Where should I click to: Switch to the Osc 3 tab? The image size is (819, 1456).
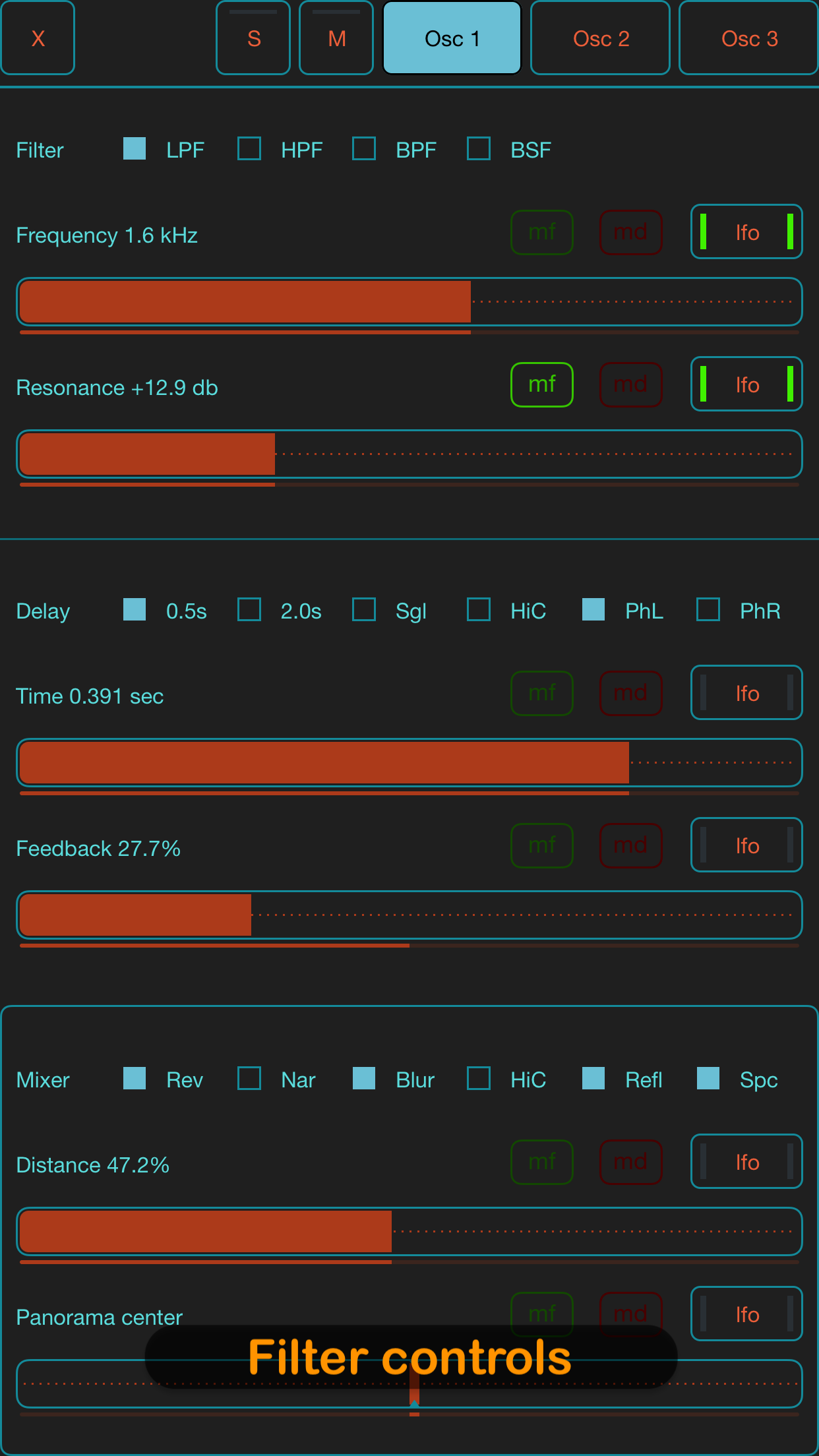[748, 38]
